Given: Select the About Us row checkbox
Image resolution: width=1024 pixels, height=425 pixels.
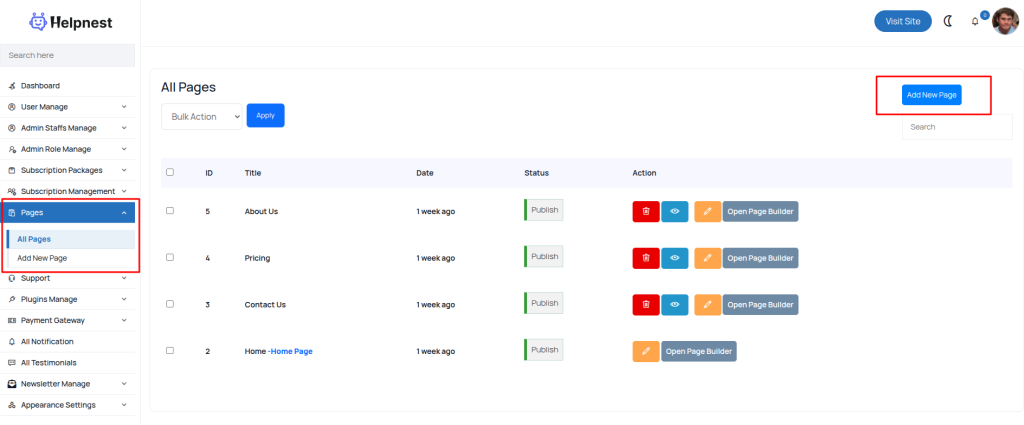Looking at the screenshot, I should tap(170, 210).
